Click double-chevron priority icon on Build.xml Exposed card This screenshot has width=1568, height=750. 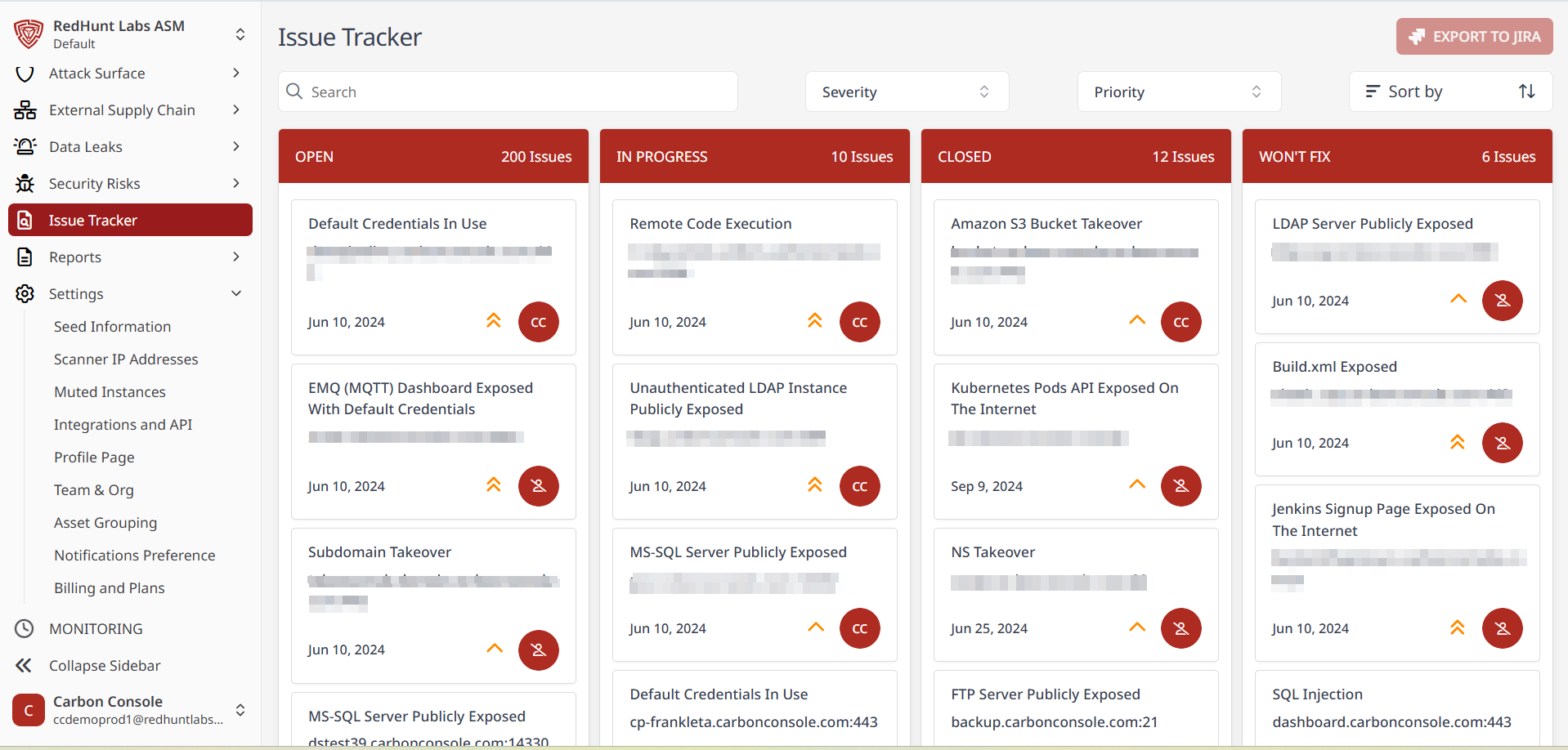tap(1458, 442)
